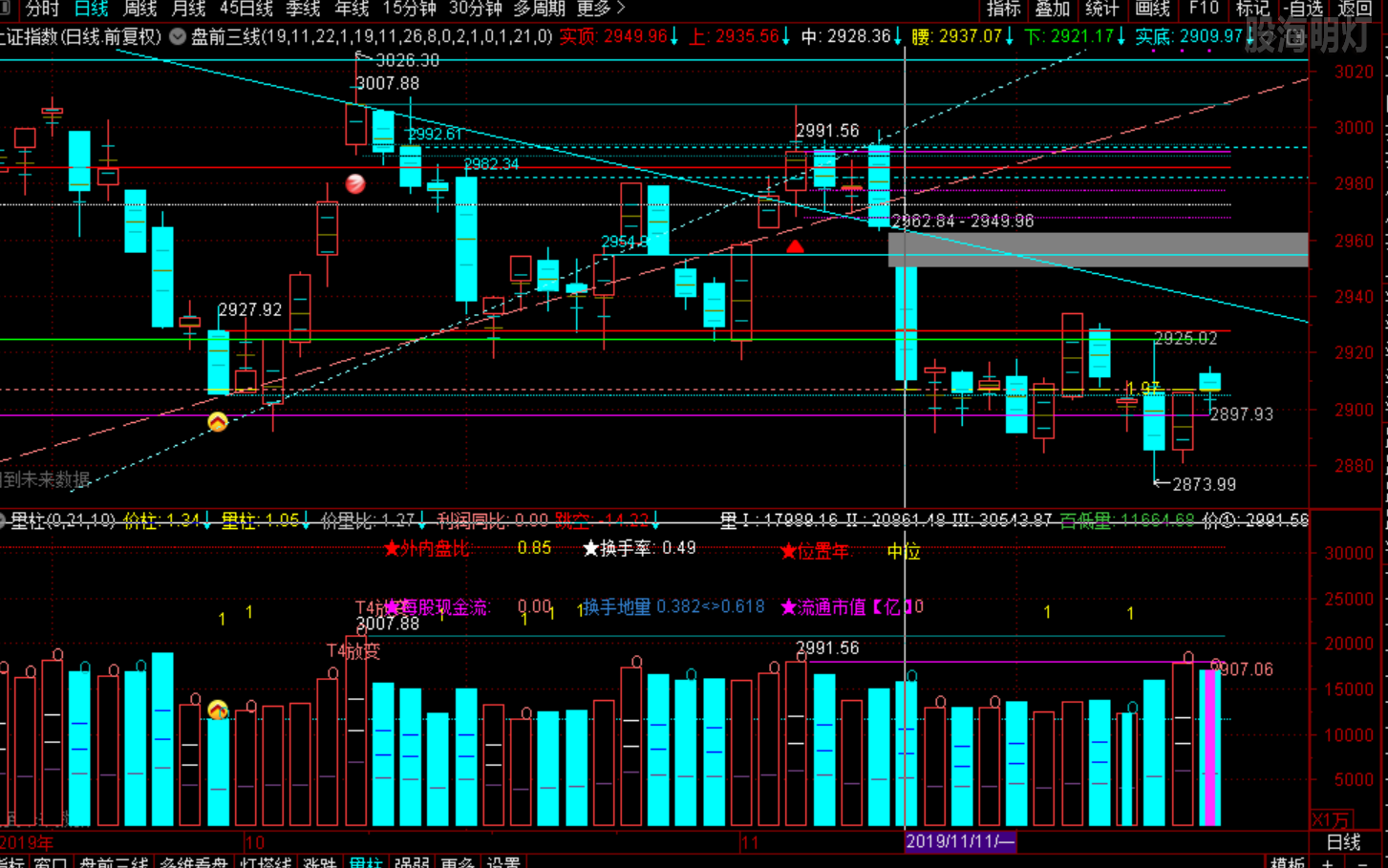Switch to the 分时 intraday view
This screenshot has width=1388, height=868.
pos(42,9)
